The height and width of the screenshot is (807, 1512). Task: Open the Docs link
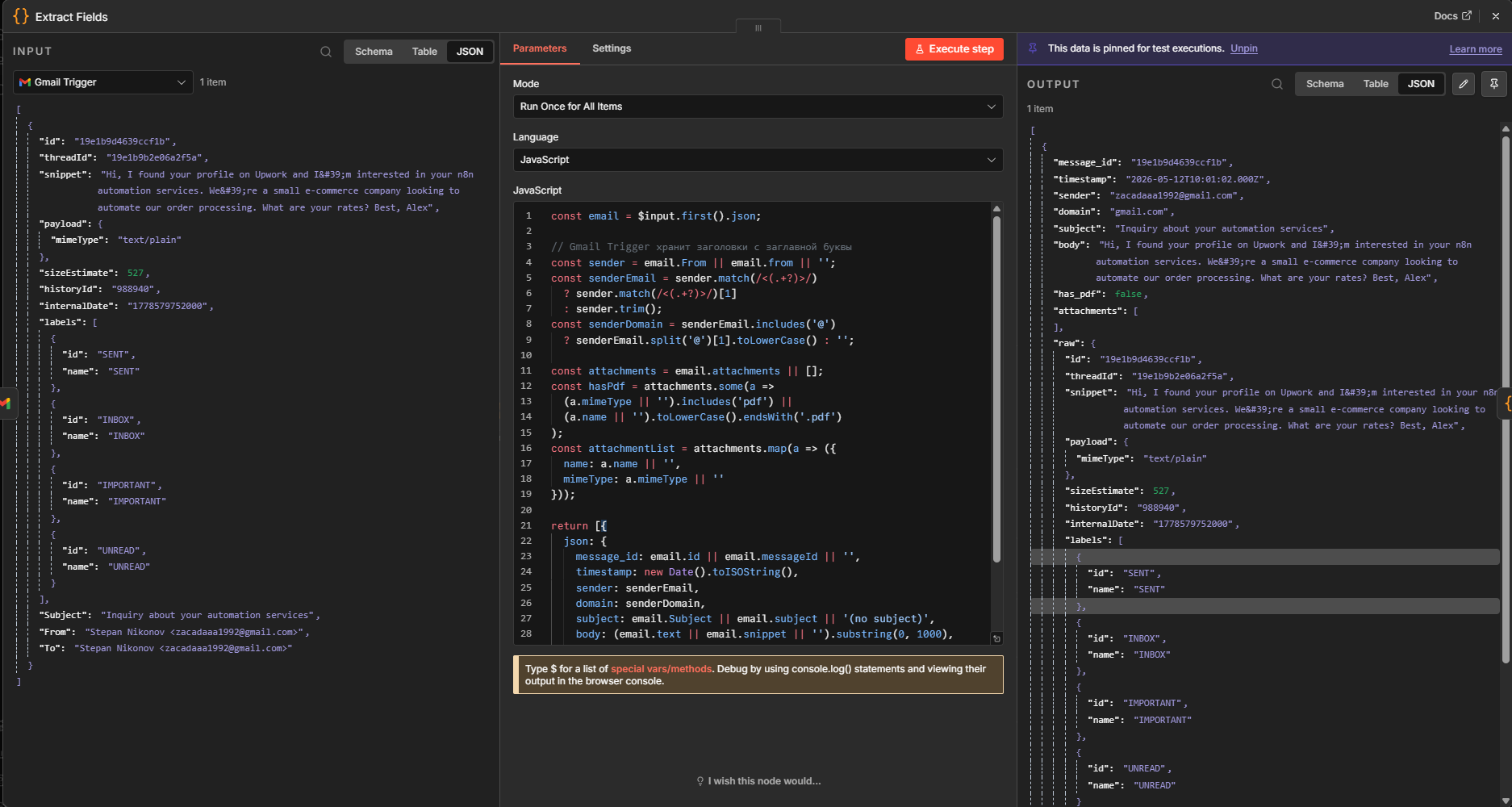pos(1452,16)
